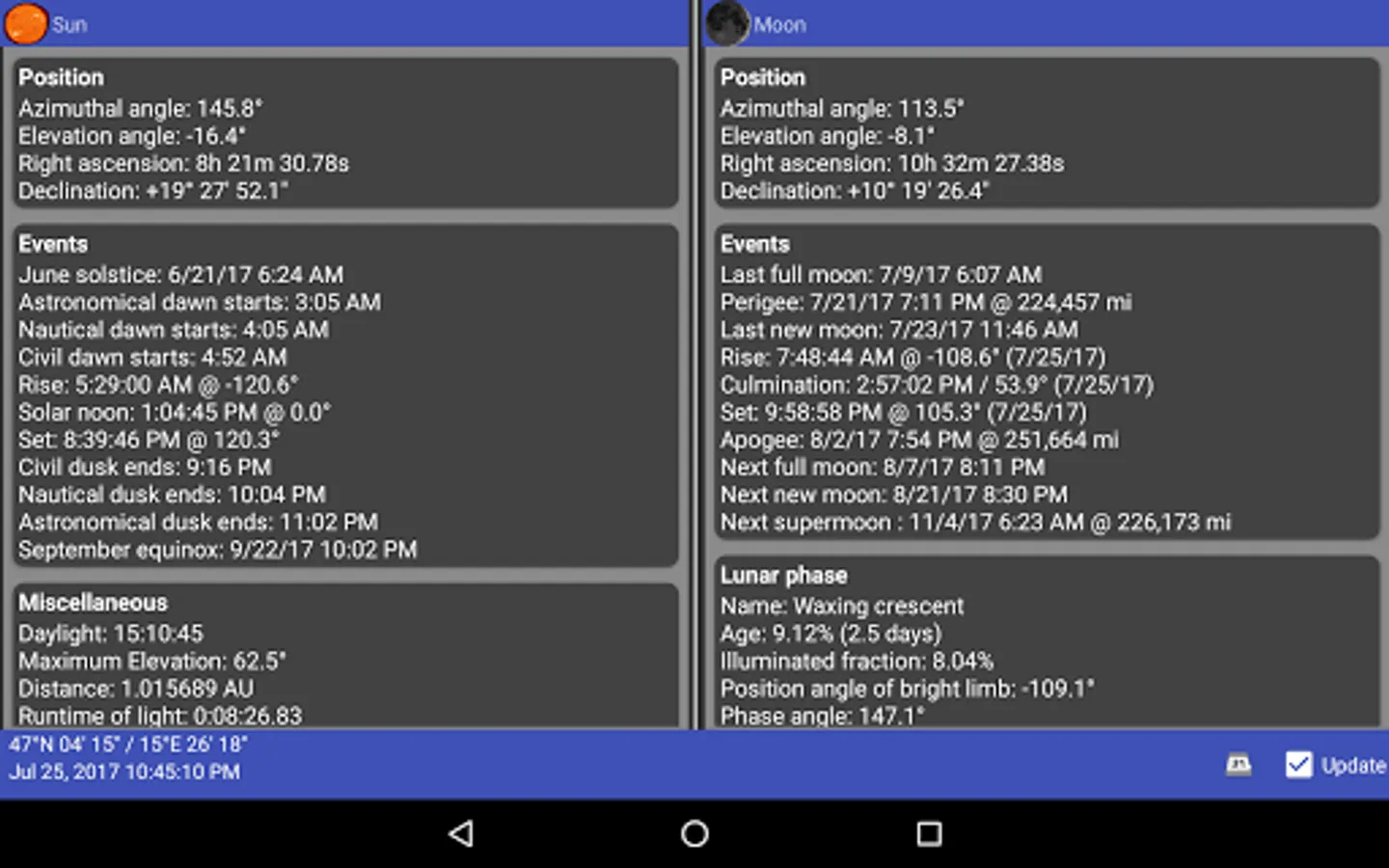Tap Last new moon: 7/23/17 11:46 AM
This screenshot has height=868, width=1389.
coord(899,330)
